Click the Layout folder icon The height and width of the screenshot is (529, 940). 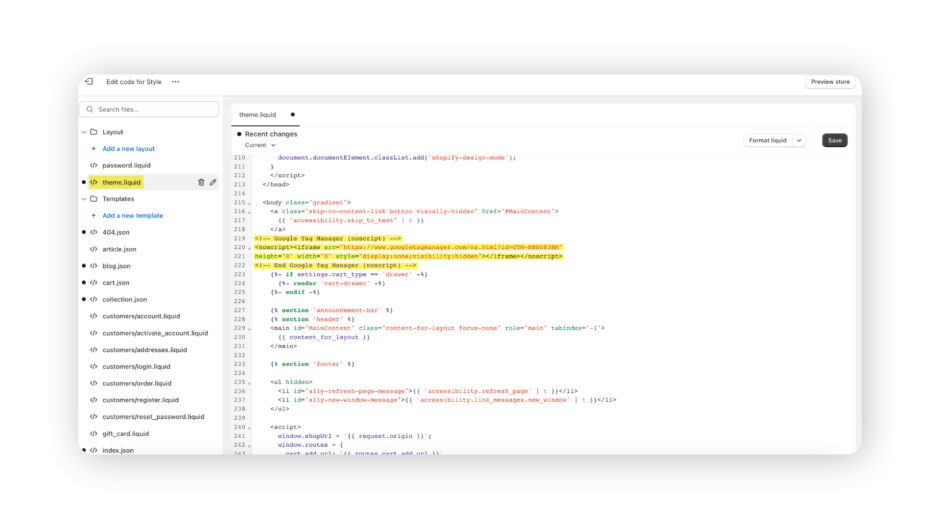[94, 132]
